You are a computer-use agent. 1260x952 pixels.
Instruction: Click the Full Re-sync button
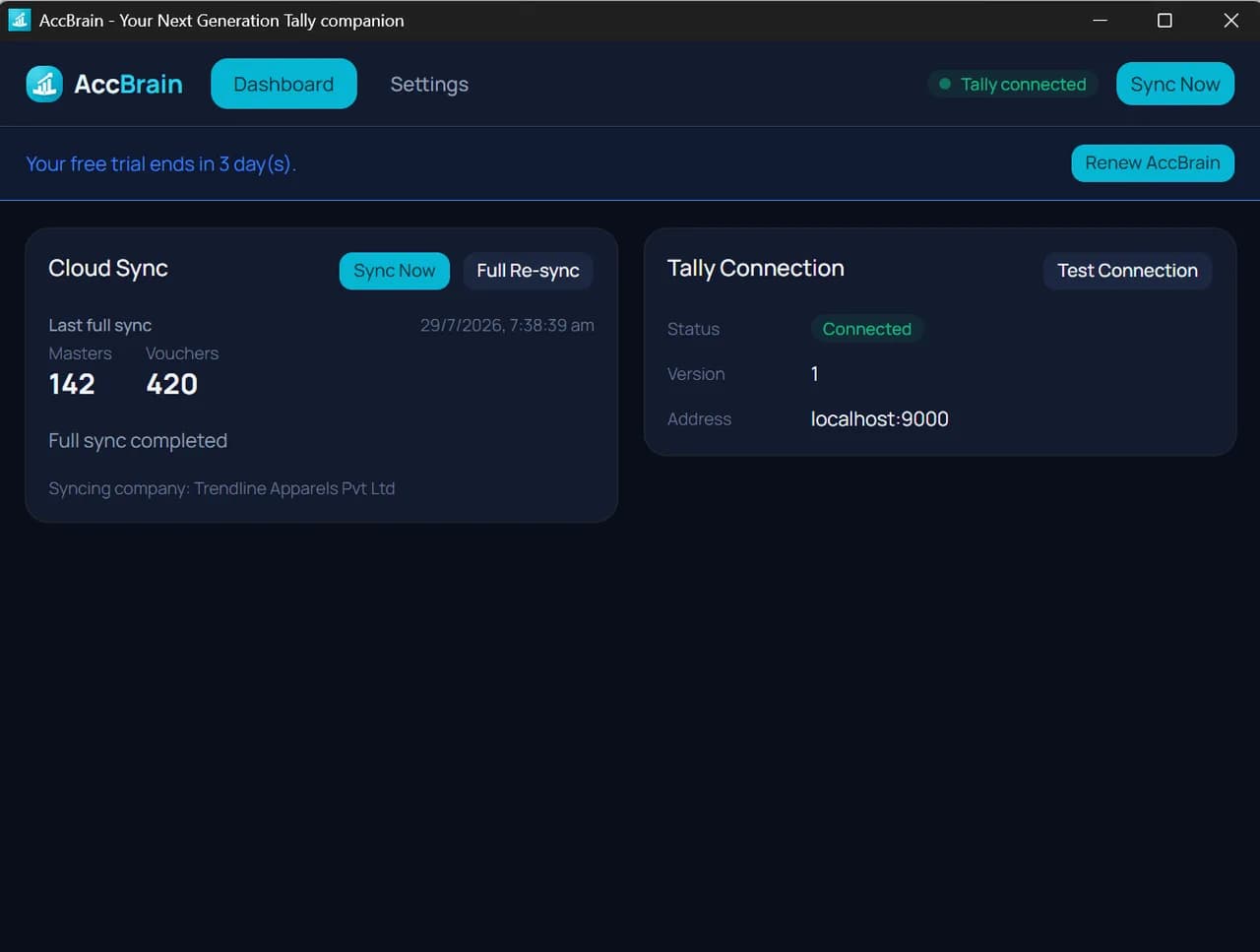click(x=528, y=271)
